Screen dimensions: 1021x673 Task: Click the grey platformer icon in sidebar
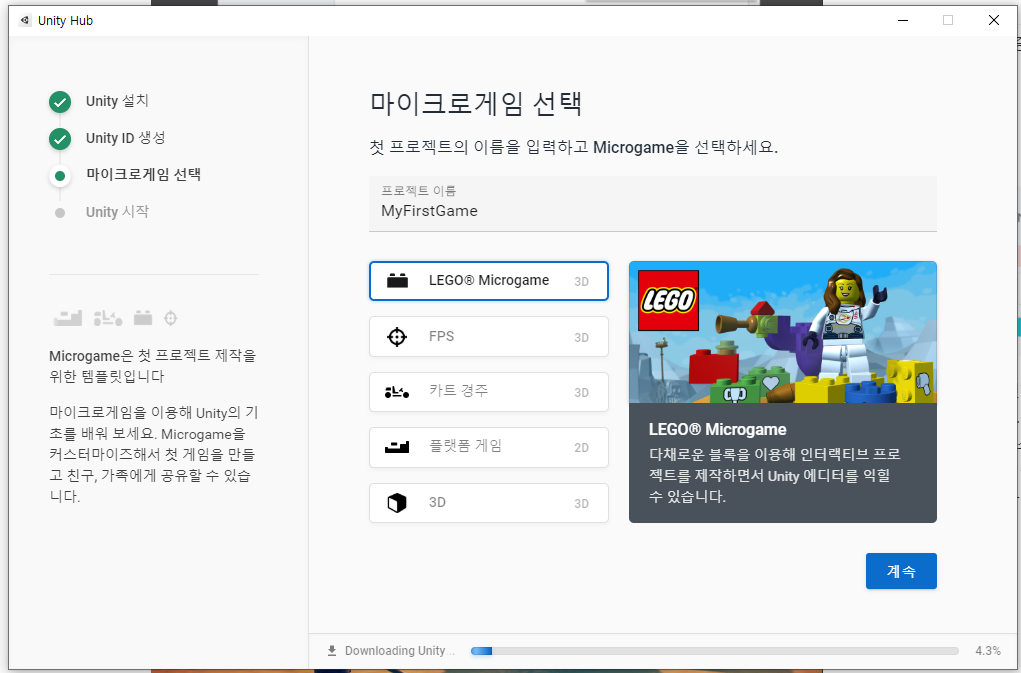coord(68,318)
